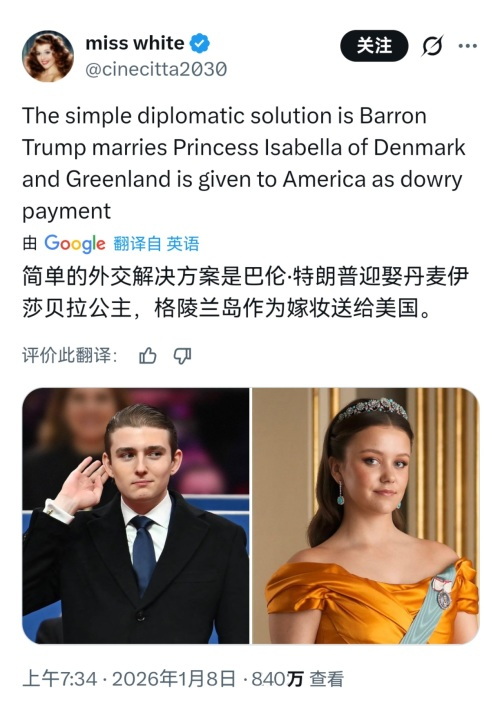Image resolution: width=500 pixels, height=710 pixels.
Task: Click the blue verified badge icon
Action: point(200,43)
